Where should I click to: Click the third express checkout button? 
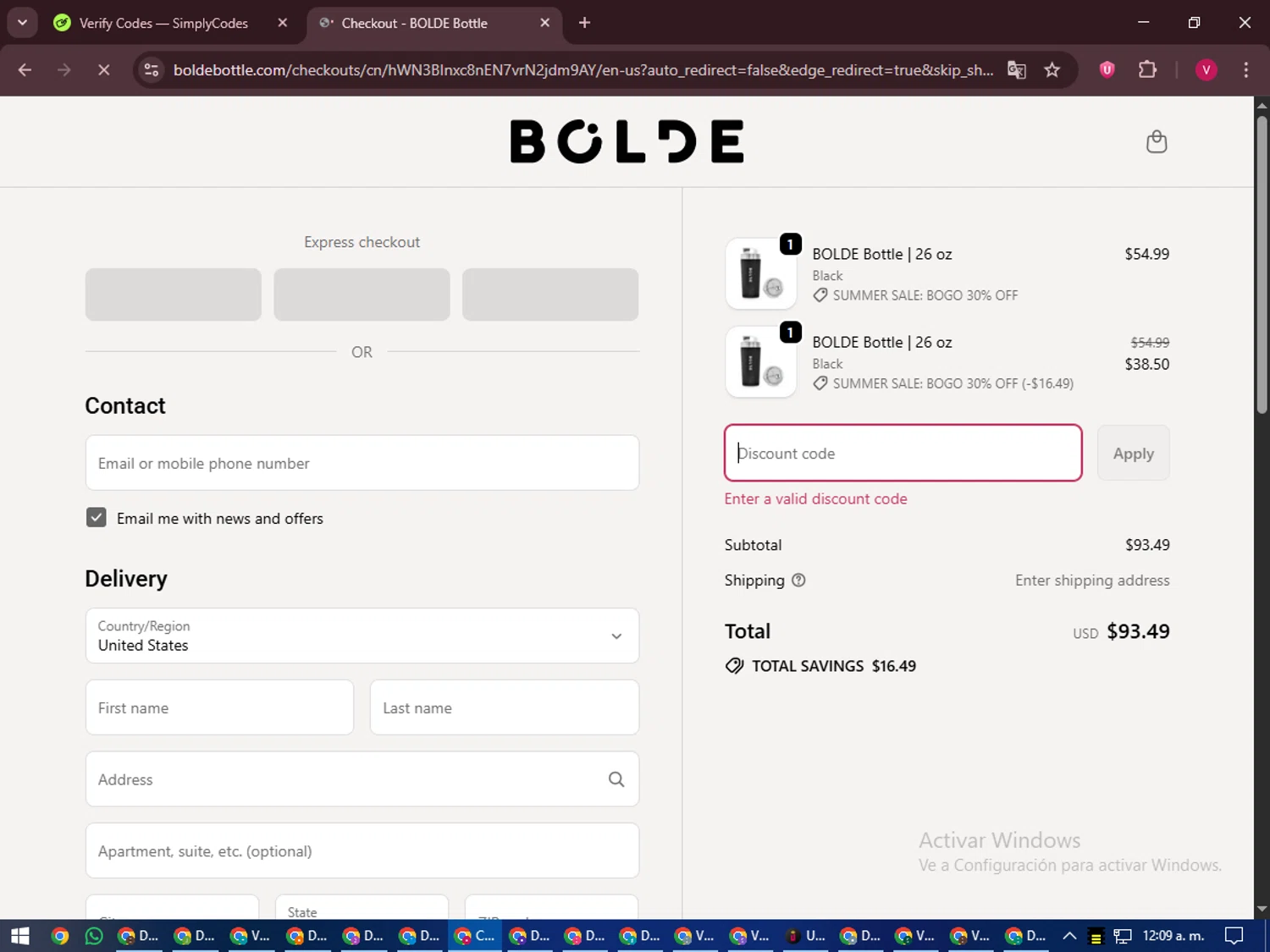pyautogui.click(x=550, y=294)
